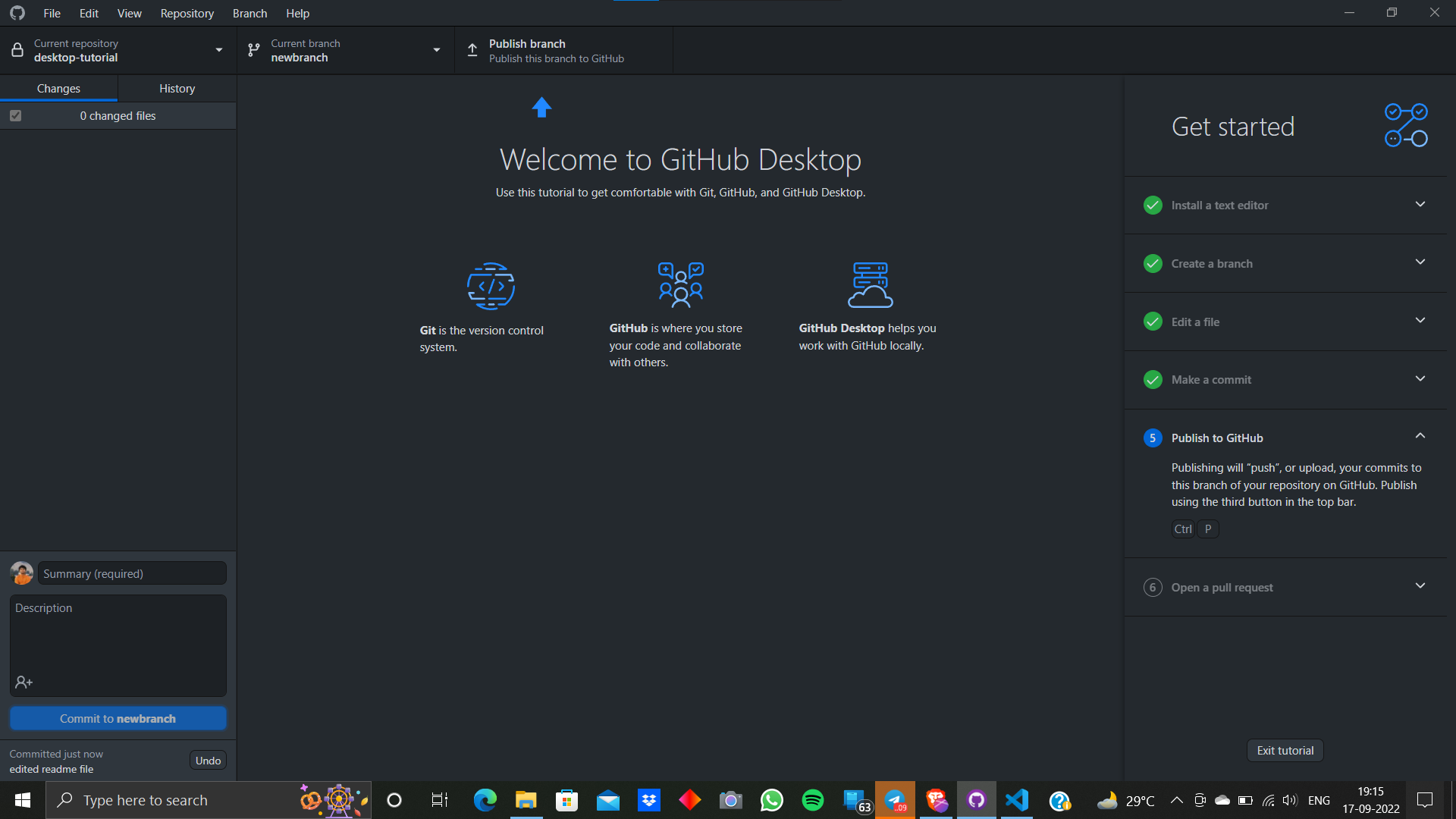Click the repository lock icon
The width and height of the screenshot is (1456, 819).
(17, 49)
